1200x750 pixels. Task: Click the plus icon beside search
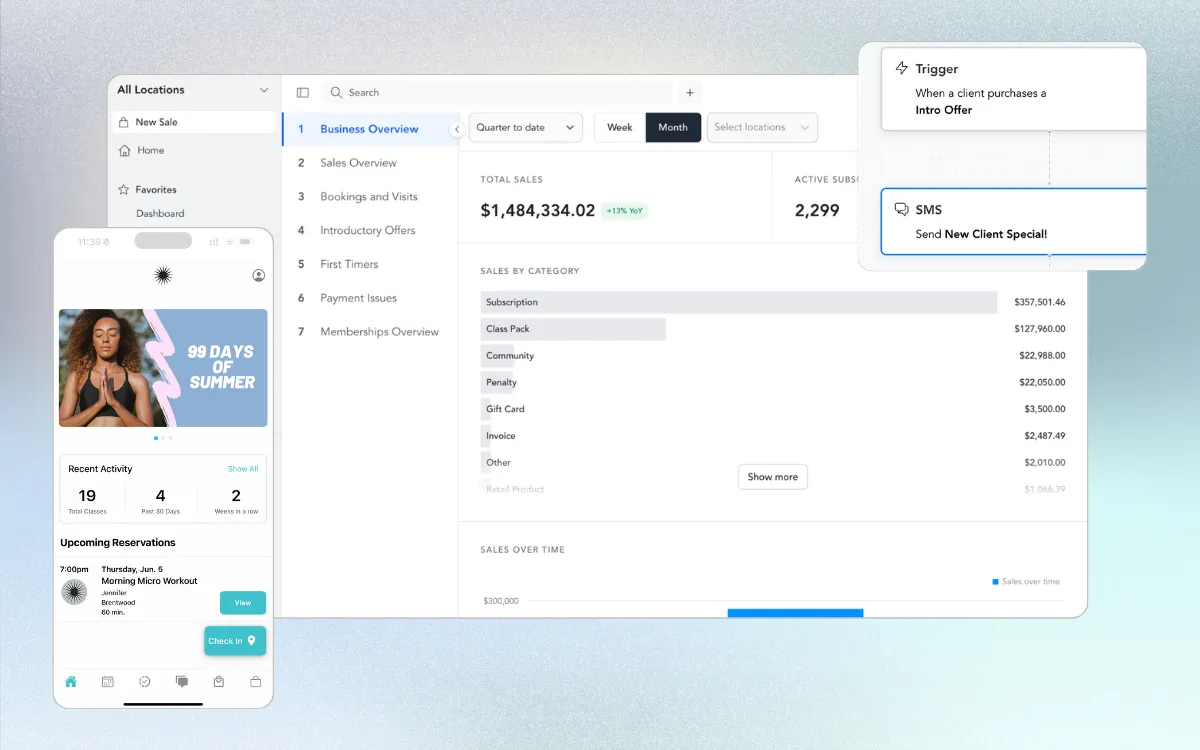click(690, 92)
